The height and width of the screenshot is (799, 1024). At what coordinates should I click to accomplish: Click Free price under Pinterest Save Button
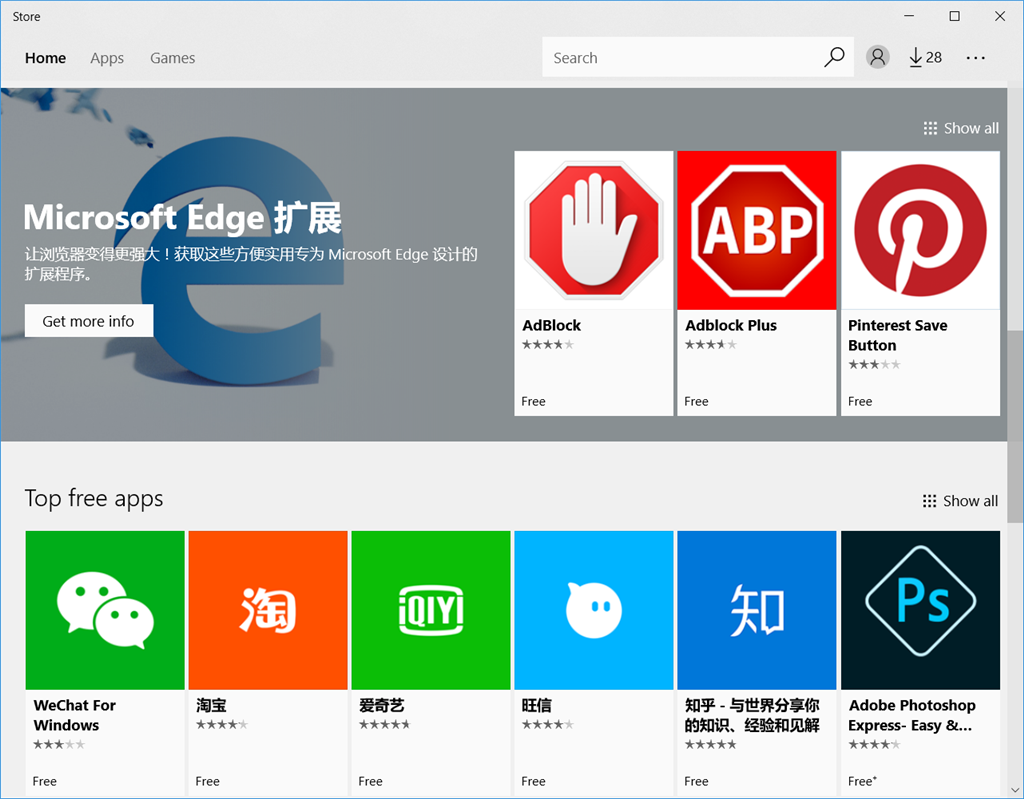point(860,401)
